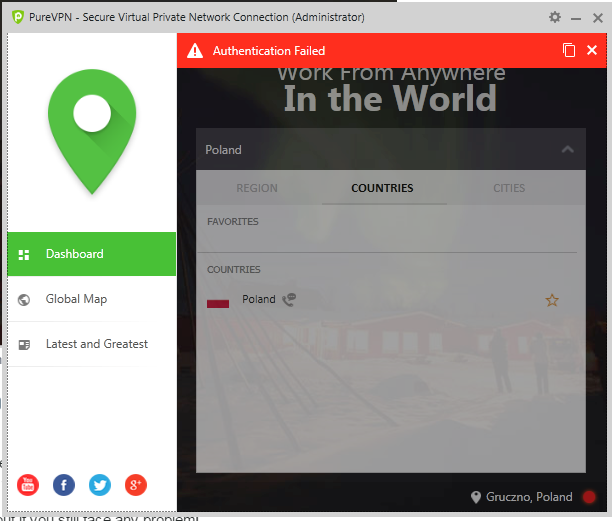Switch to the REGION tab
Viewport: 614px width, 521px height.
click(257, 188)
